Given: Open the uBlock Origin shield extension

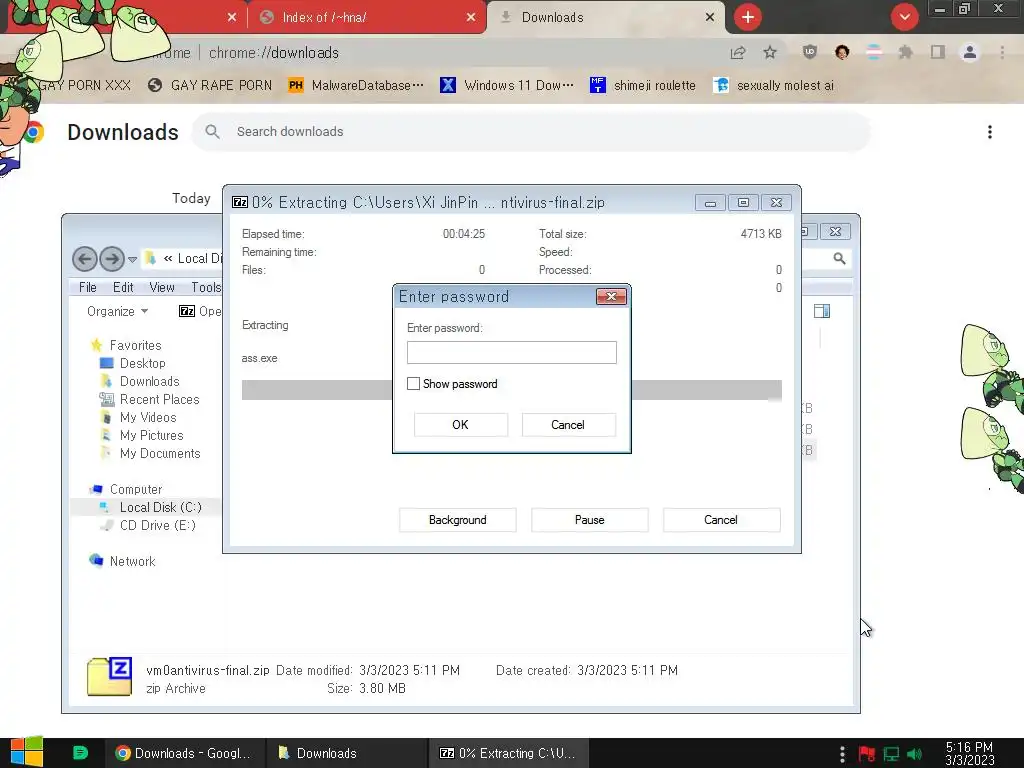Looking at the screenshot, I should pos(810,52).
